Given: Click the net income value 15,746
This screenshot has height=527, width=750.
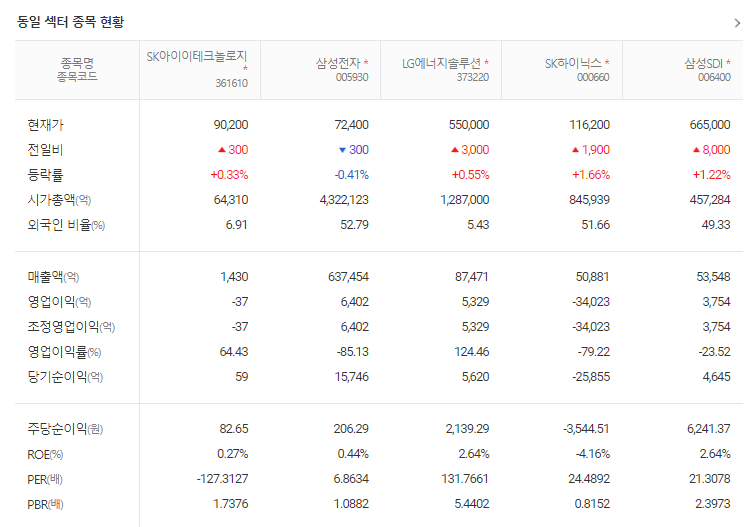Looking at the screenshot, I should point(352,376).
